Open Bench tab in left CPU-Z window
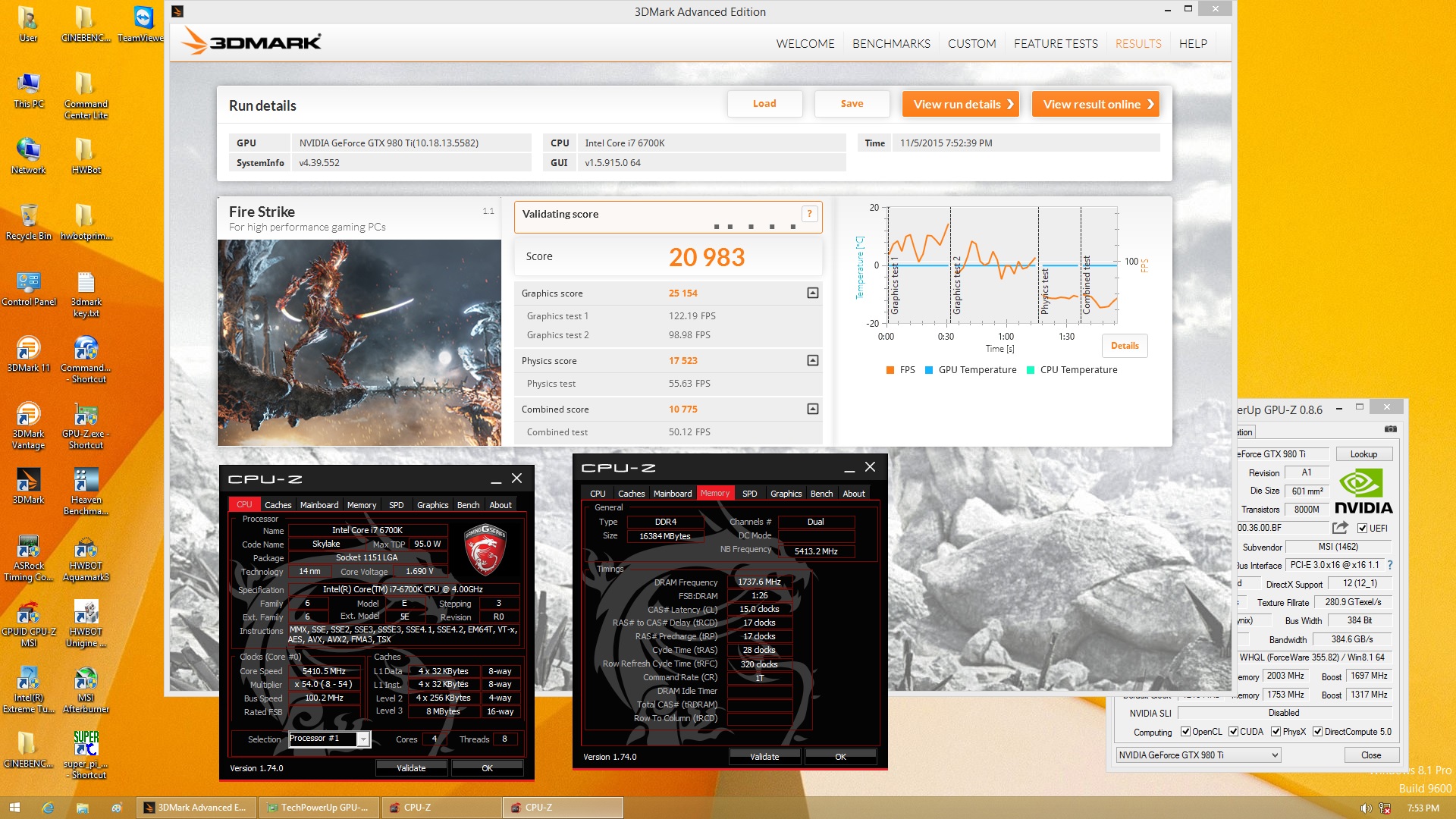 coord(468,504)
